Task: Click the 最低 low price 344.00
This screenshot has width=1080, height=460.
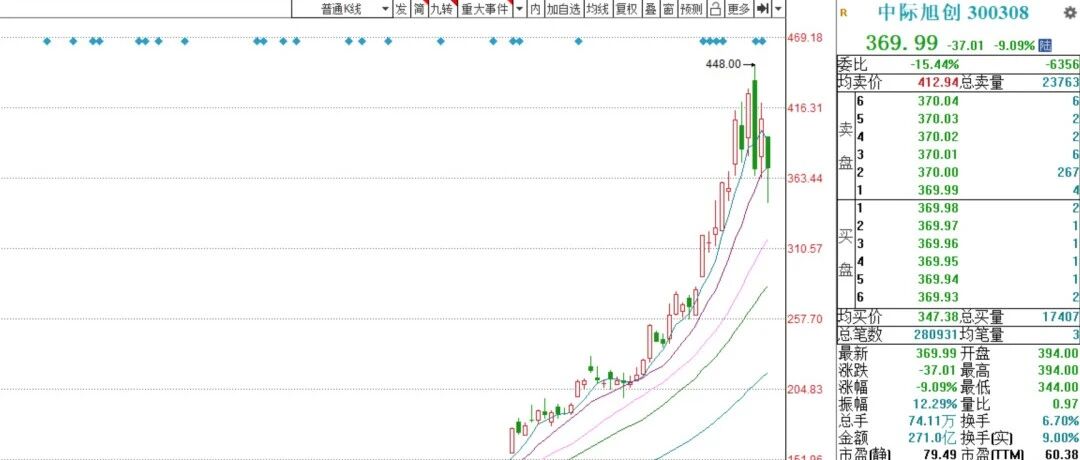Action: [1059, 387]
